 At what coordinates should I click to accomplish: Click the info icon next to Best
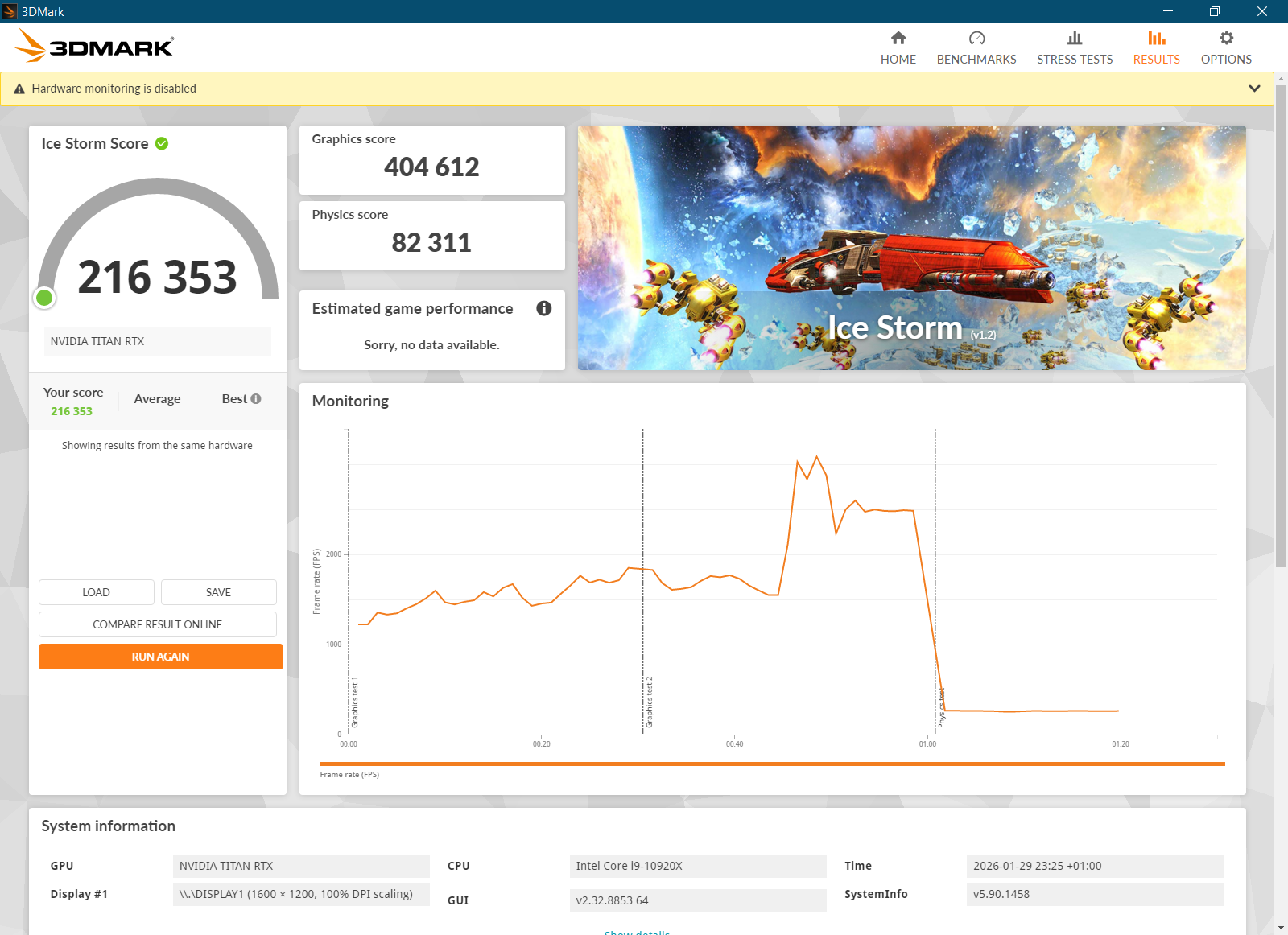[256, 399]
